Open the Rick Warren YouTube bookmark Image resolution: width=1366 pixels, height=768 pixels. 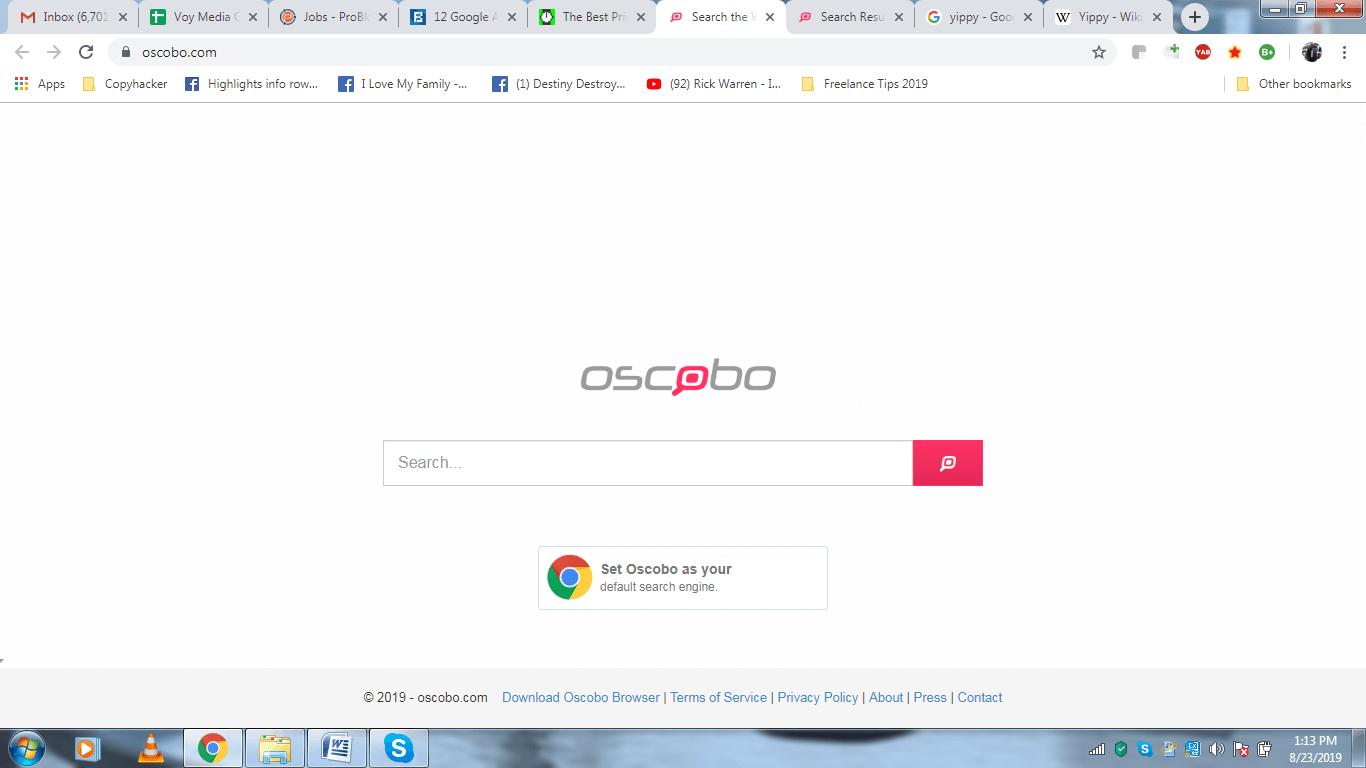click(x=714, y=84)
